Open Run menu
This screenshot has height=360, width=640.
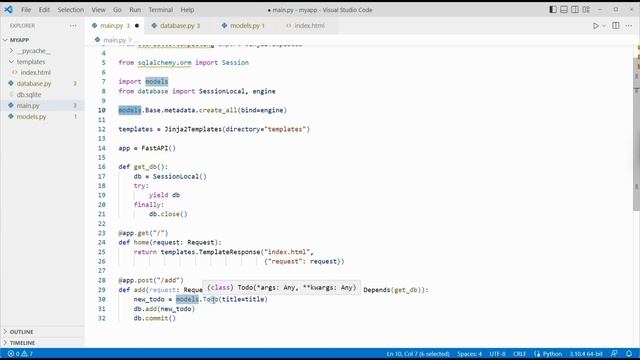point(135,10)
